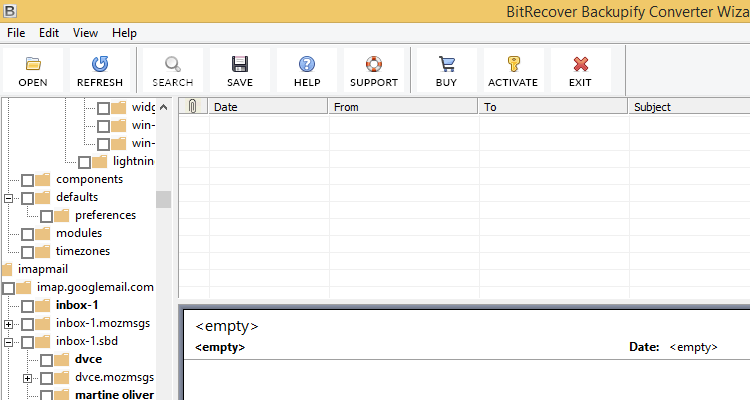Click the Date: <empty> preview field
750x400 pixels.
pos(673,347)
